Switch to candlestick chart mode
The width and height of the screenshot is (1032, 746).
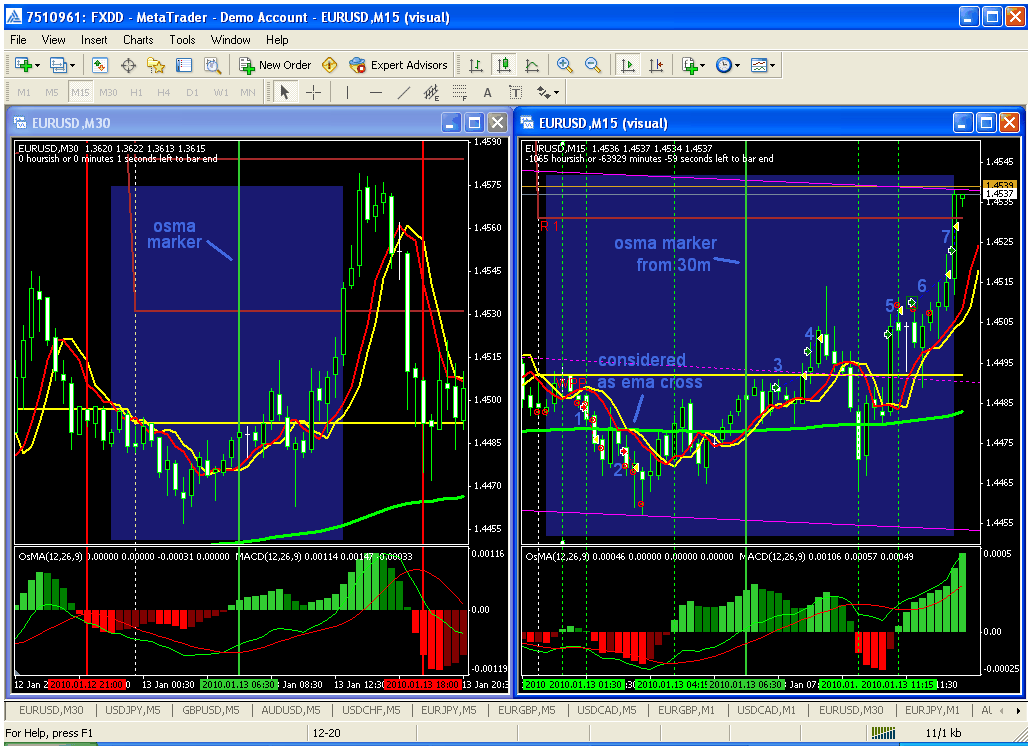click(503, 65)
